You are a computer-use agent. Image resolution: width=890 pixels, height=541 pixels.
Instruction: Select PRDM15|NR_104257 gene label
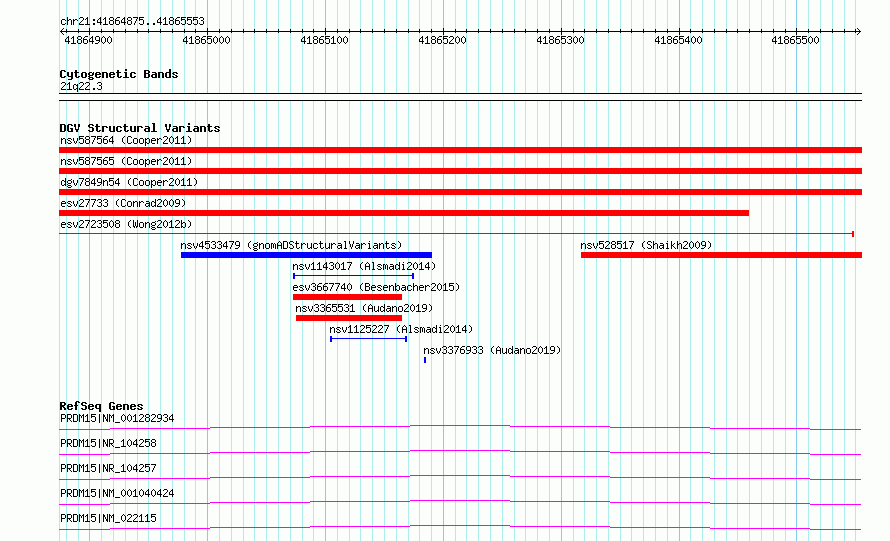[108, 468]
